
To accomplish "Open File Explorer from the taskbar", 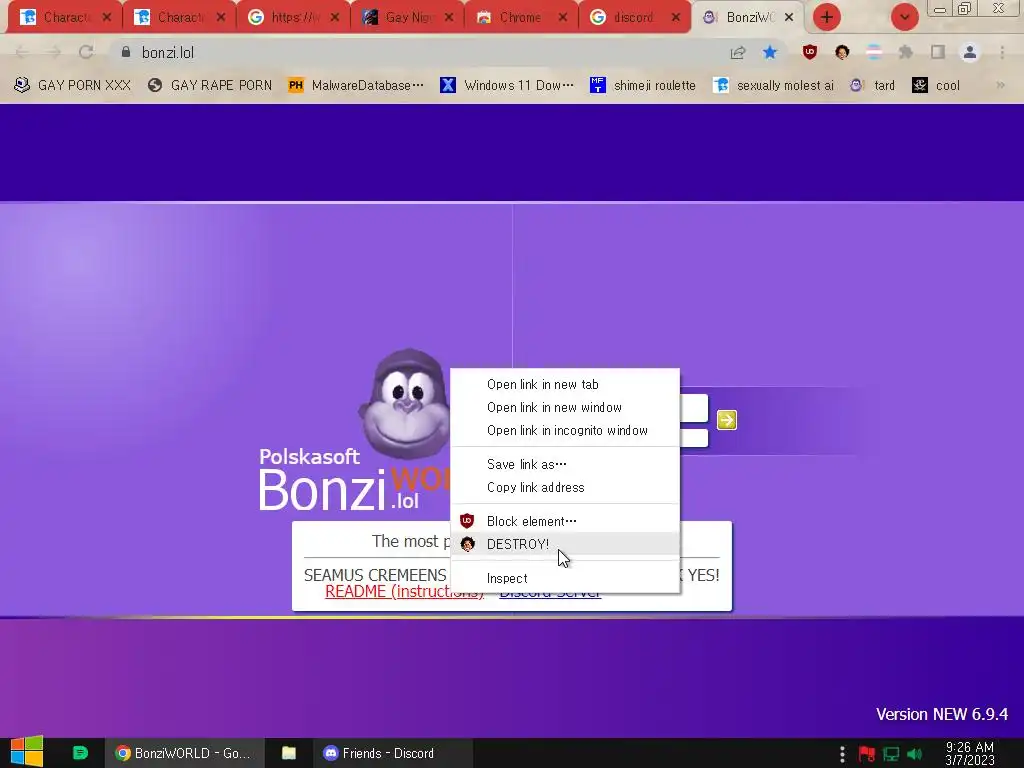I will pos(289,753).
